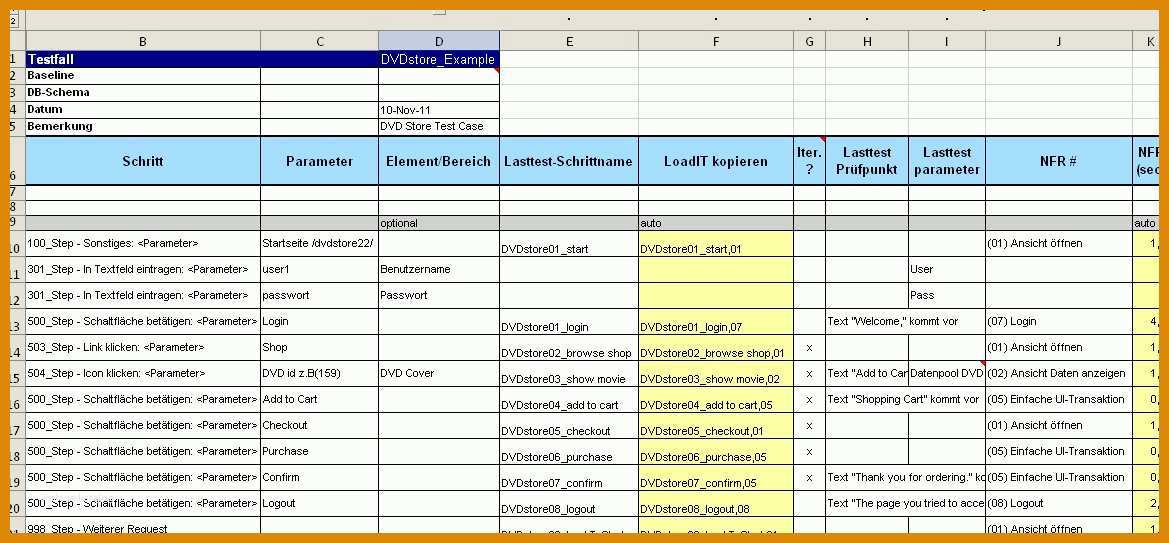Viewport: 1169px width, 543px height.
Task: Select column H header
Action: pyautogui.click(x=867, y=42)
